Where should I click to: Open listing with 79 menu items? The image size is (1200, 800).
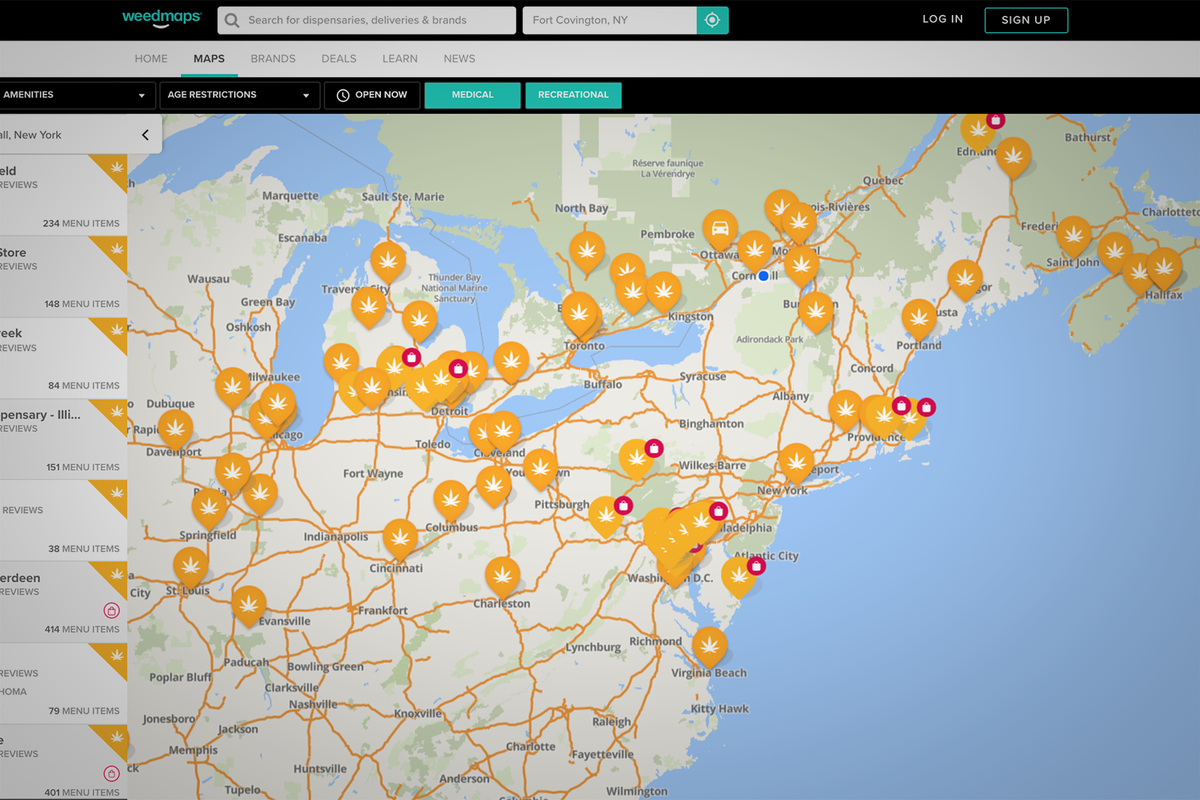[x=63, y=683]
